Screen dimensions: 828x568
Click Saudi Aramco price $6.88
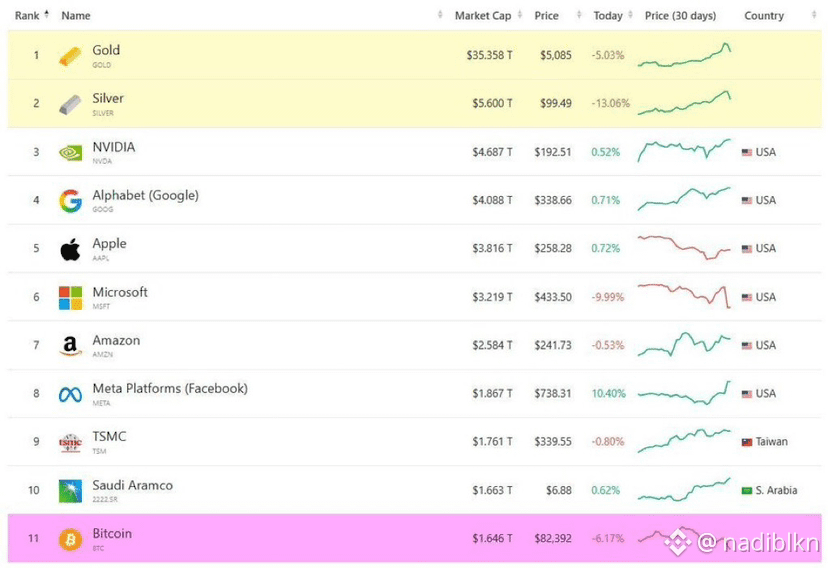click(x=559, y=490)
